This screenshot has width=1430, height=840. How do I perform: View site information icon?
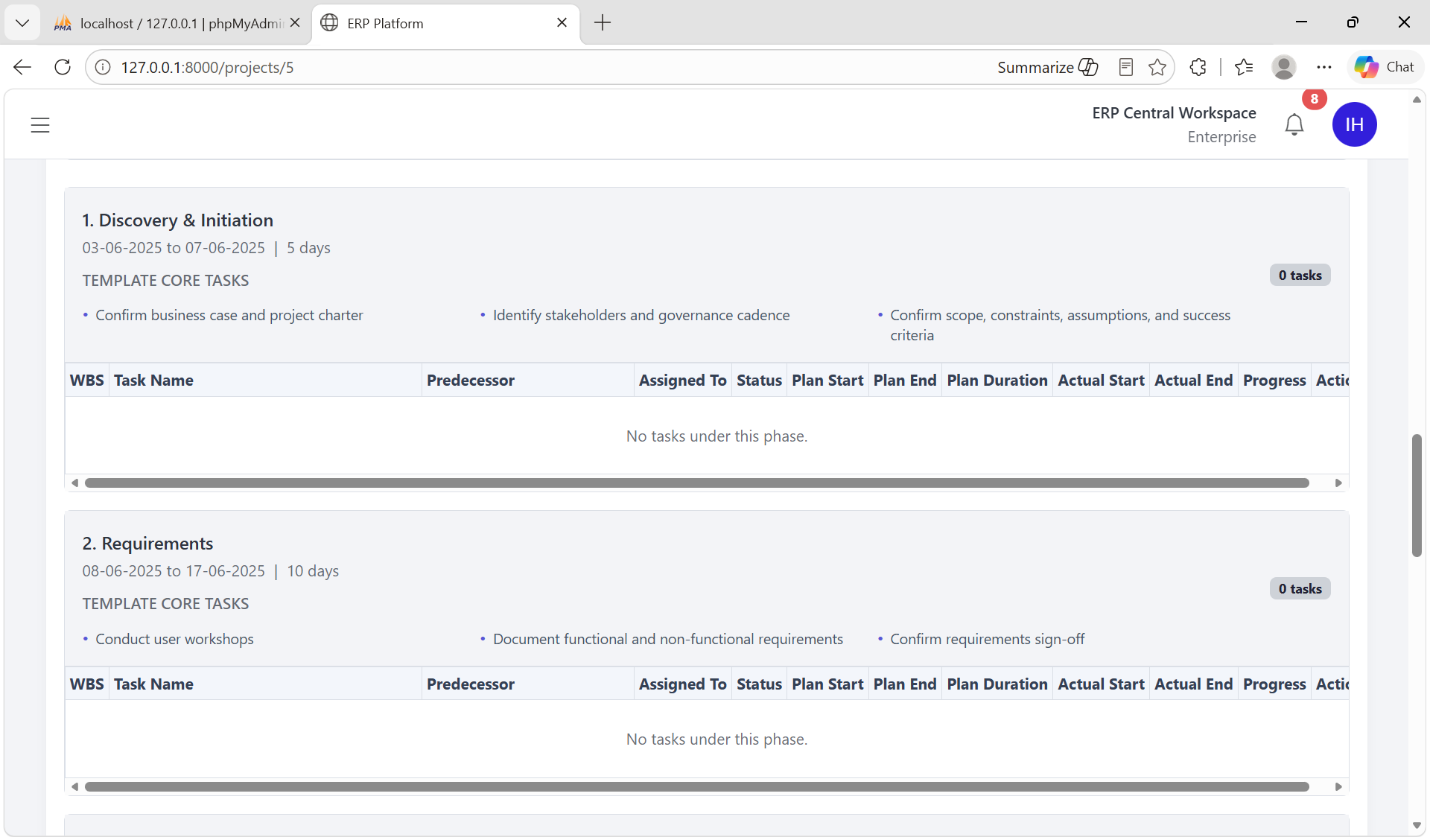click(103, 67)
